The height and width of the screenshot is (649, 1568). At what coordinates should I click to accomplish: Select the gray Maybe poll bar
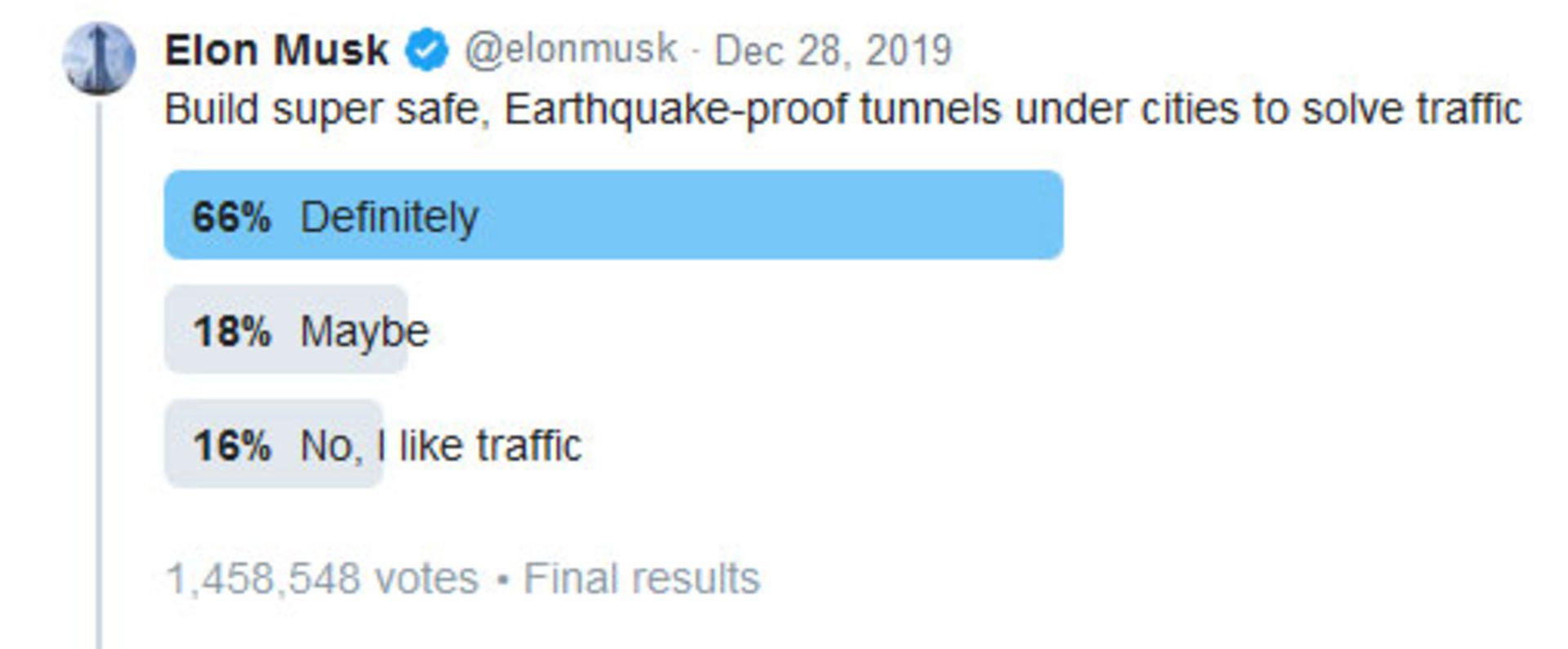[286, 329]
